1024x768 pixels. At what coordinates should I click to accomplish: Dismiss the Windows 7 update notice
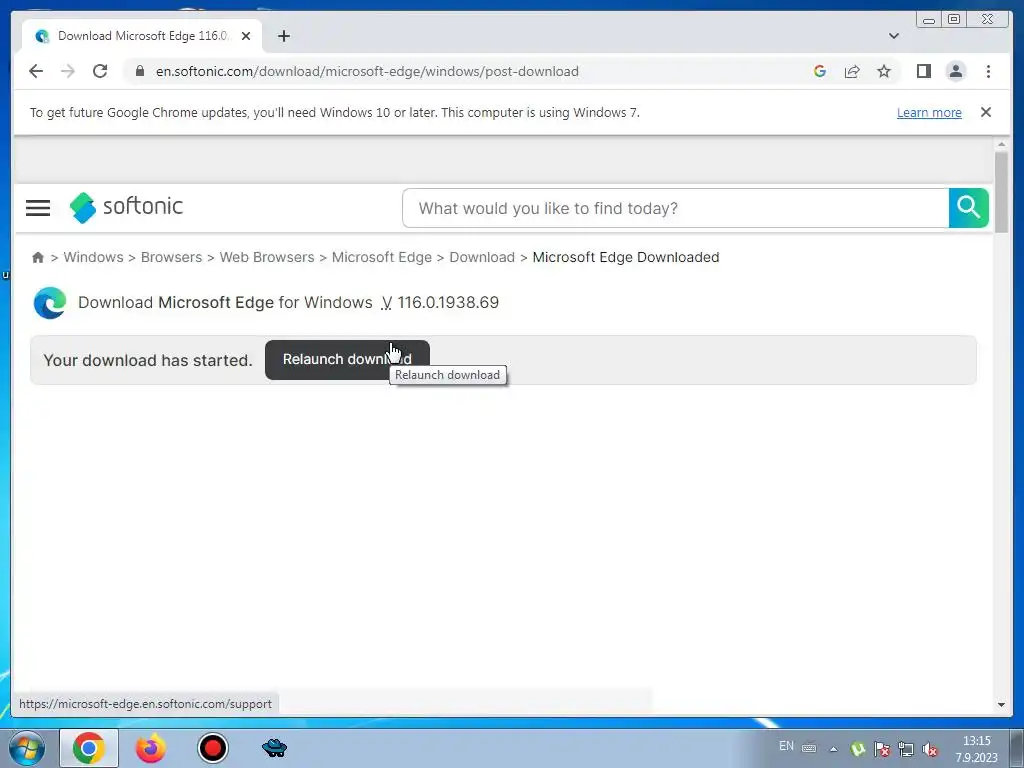(985, 112)
